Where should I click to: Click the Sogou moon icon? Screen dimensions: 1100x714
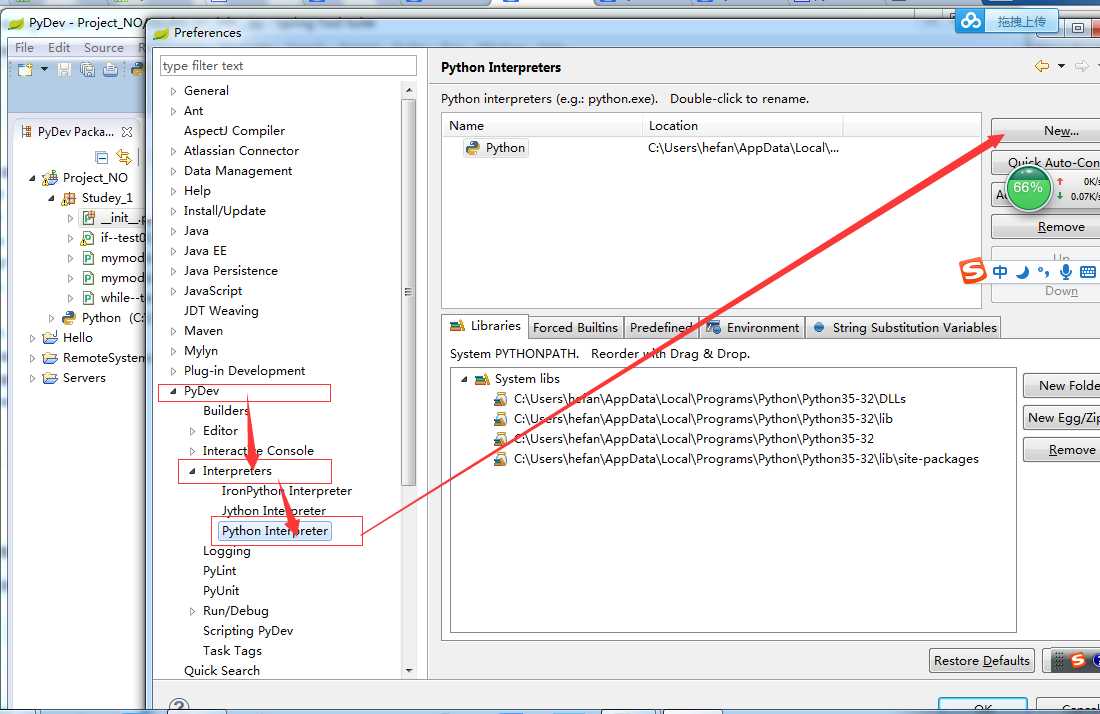click(x=1022, y=271)
